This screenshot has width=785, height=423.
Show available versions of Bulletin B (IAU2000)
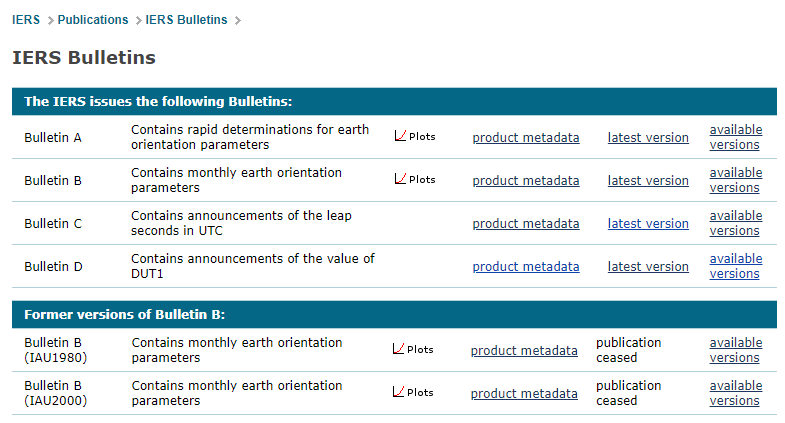point(735,393)
